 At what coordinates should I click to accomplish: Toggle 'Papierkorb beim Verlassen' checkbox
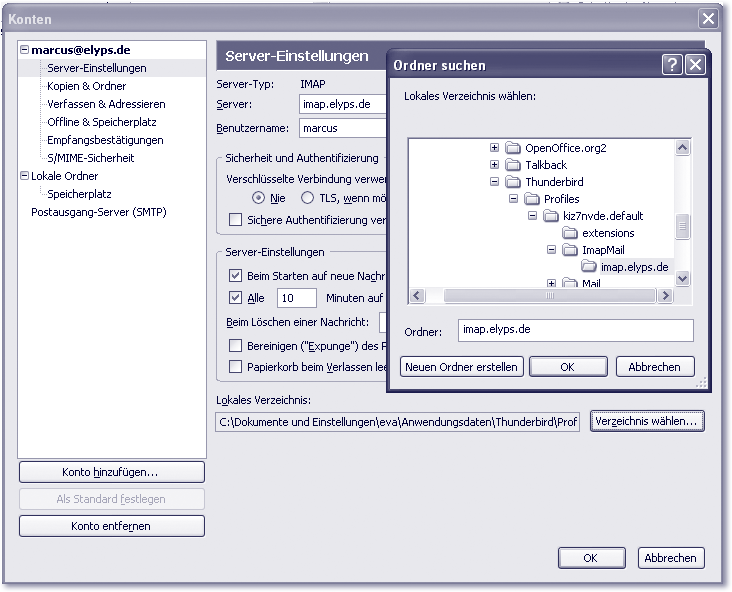click(236, 367)
